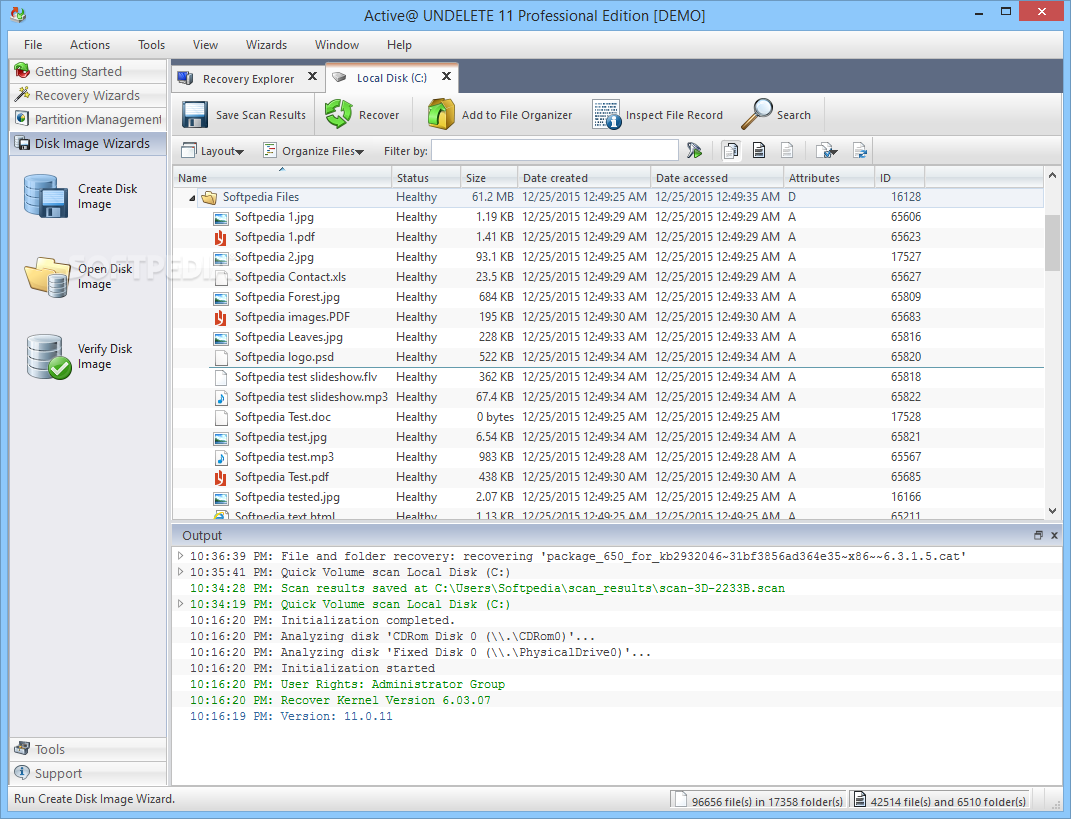1071x819 pixels.
Task: Float the Output panel with restore icon
Action: (1038, 536)
